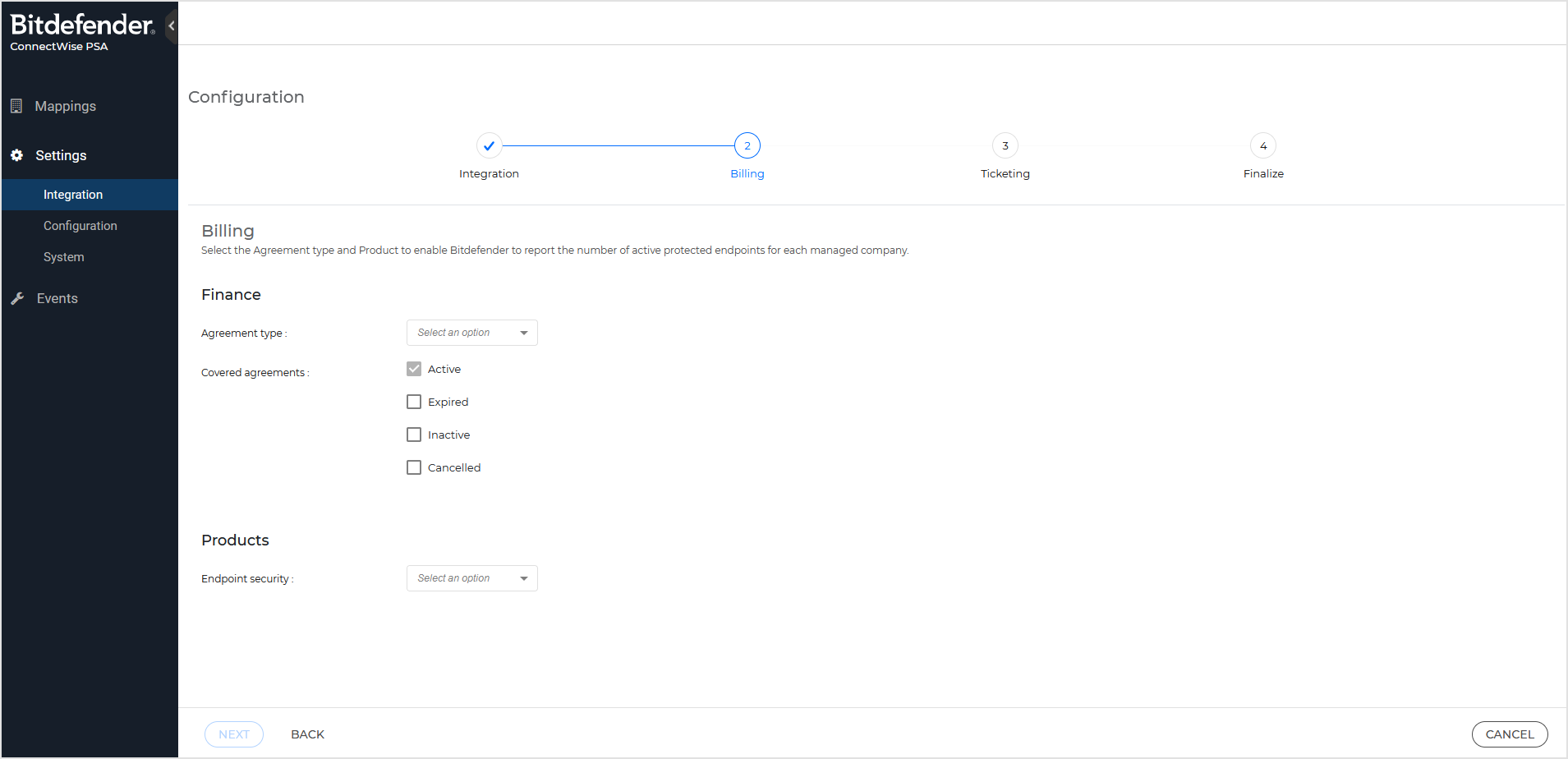
Task: Select the Ticketing step circle
Action: pyautogui.click(x=1005, y=145)
